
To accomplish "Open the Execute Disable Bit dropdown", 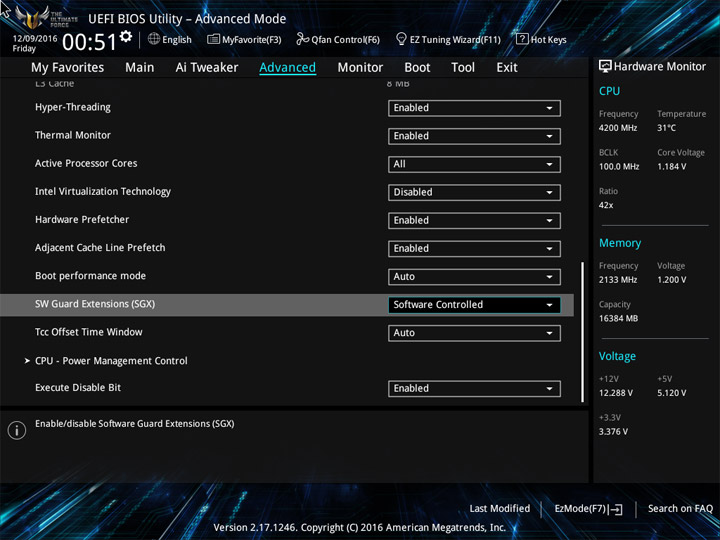I will click(474, 388).
